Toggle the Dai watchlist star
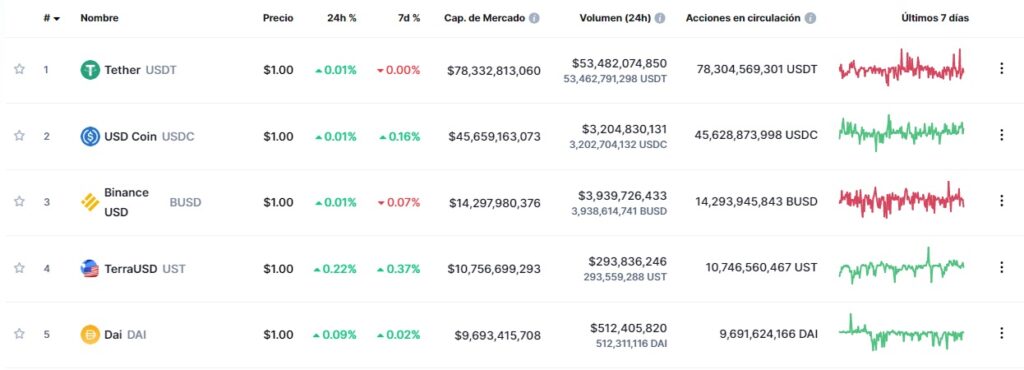The height and width of the screenshot is (370, 1024). (x=20, y=334)
